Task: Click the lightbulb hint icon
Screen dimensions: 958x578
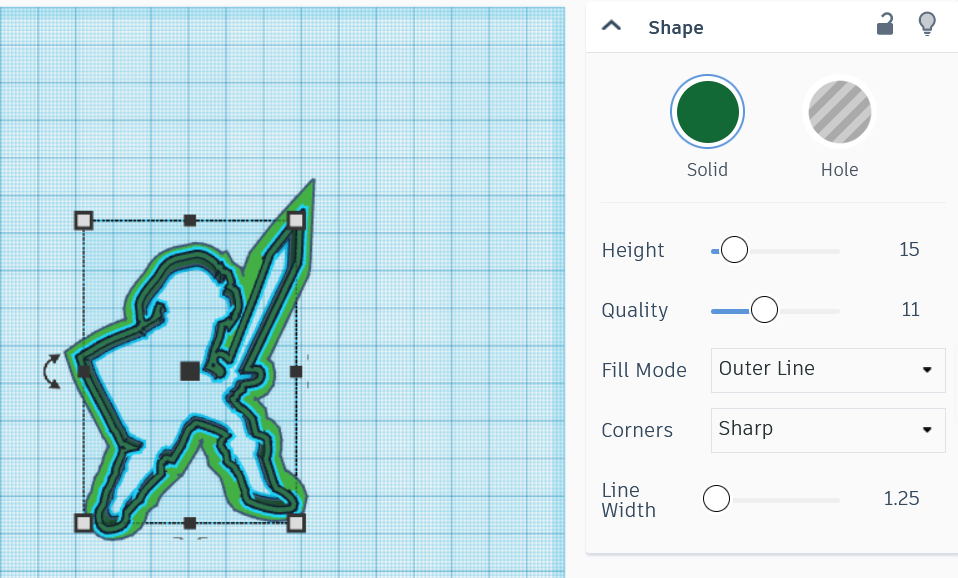Action: (927, 24)
